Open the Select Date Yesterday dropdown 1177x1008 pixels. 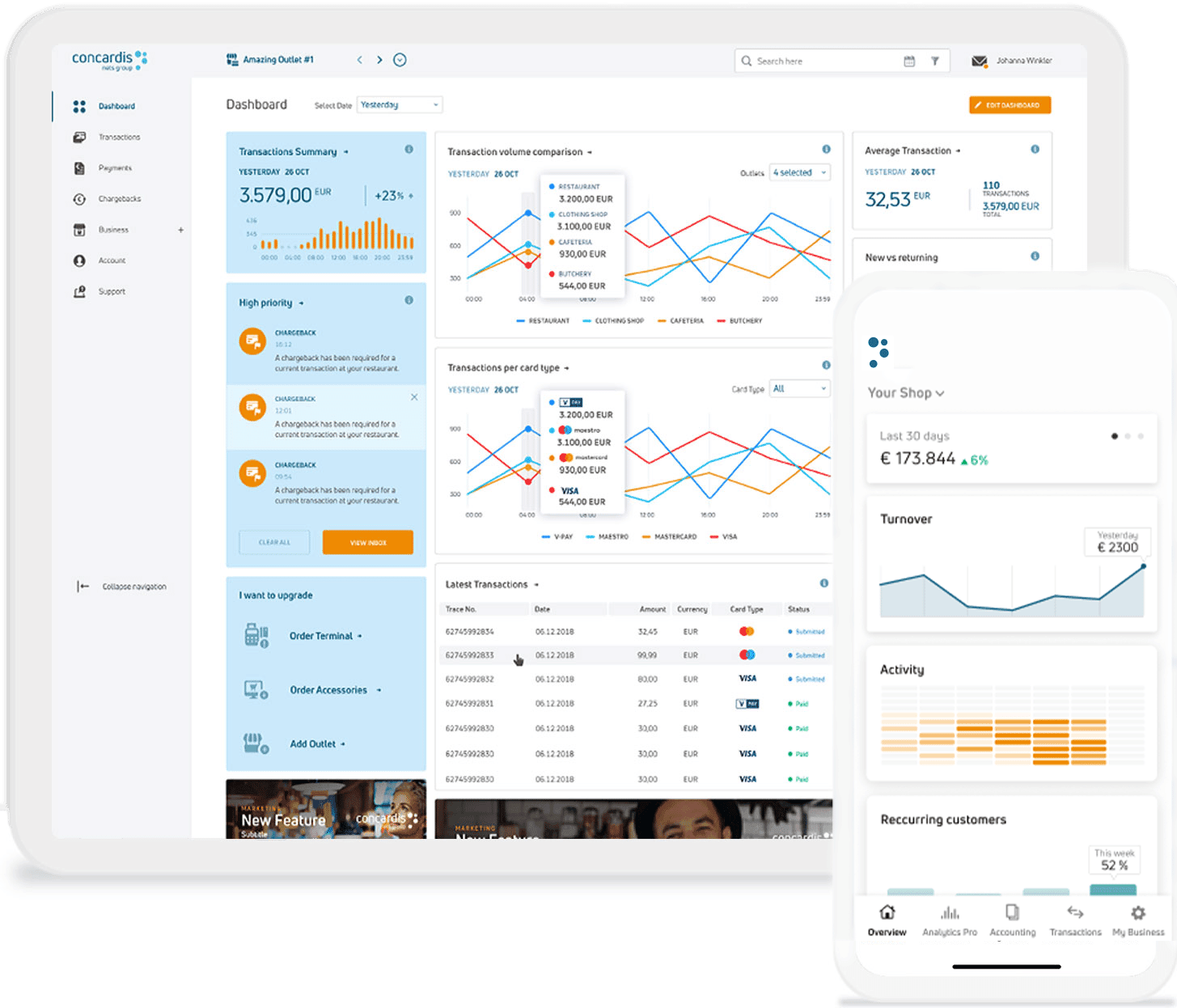tap(399, 105)
